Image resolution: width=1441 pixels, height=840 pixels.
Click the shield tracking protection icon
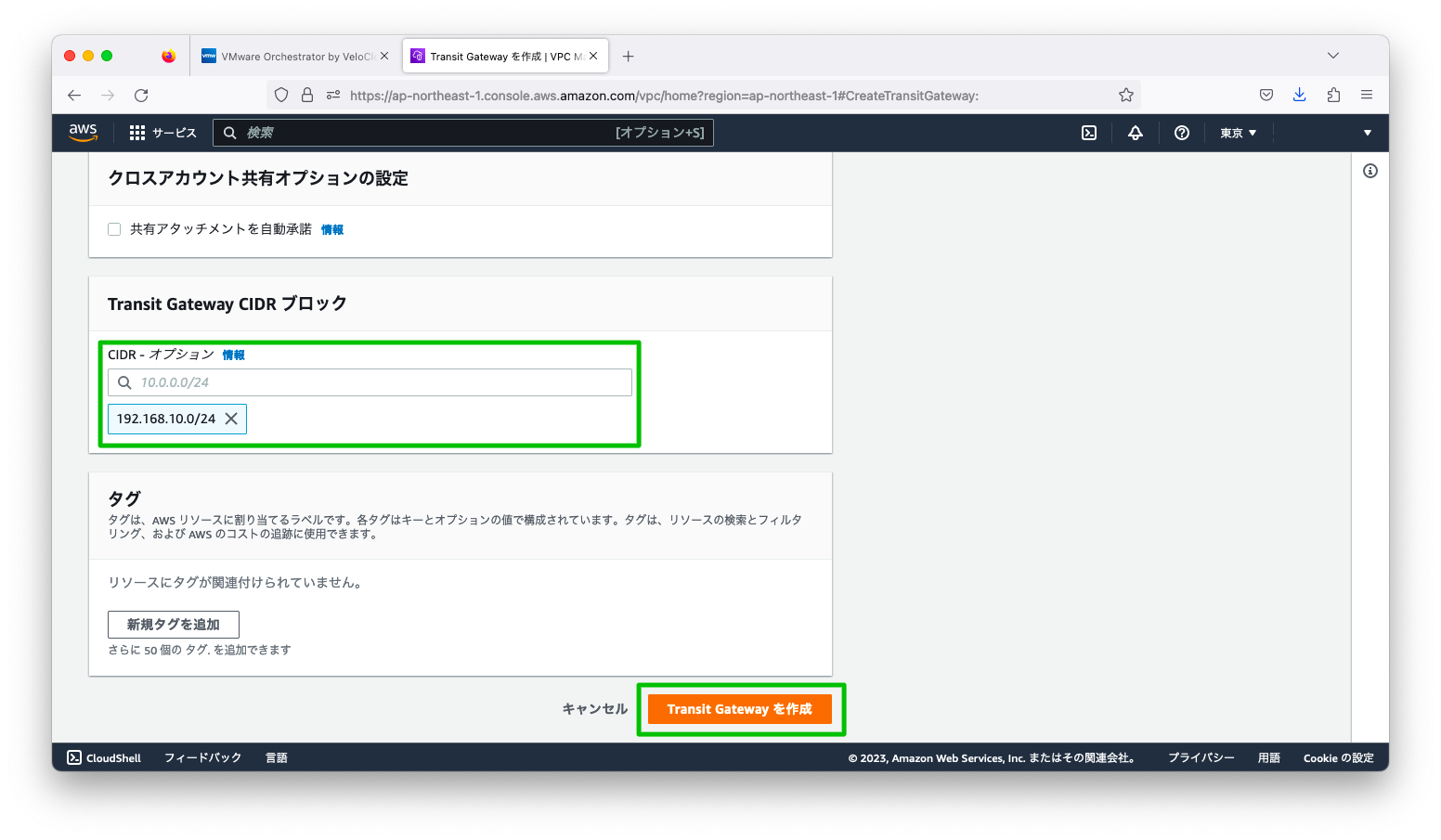tap(281, 95)
